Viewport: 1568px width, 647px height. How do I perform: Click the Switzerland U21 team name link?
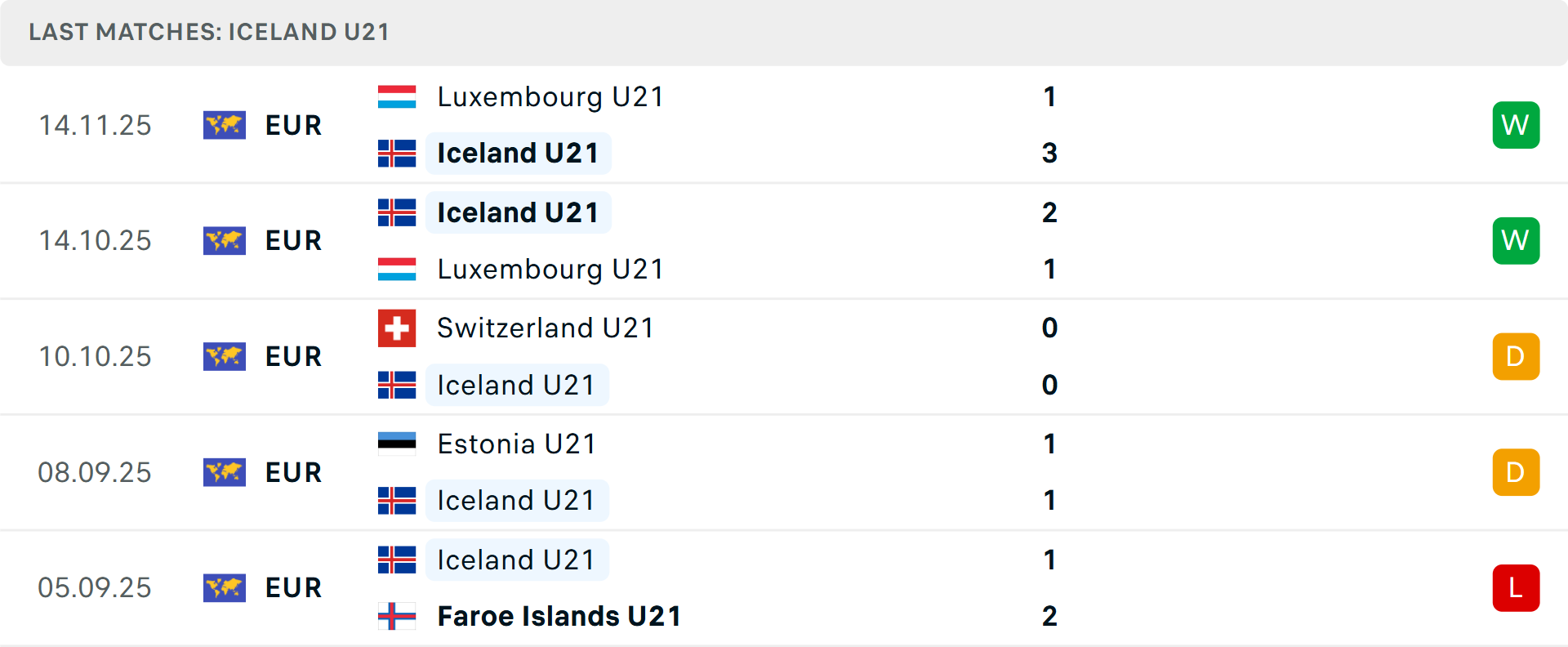coord(544,327)
